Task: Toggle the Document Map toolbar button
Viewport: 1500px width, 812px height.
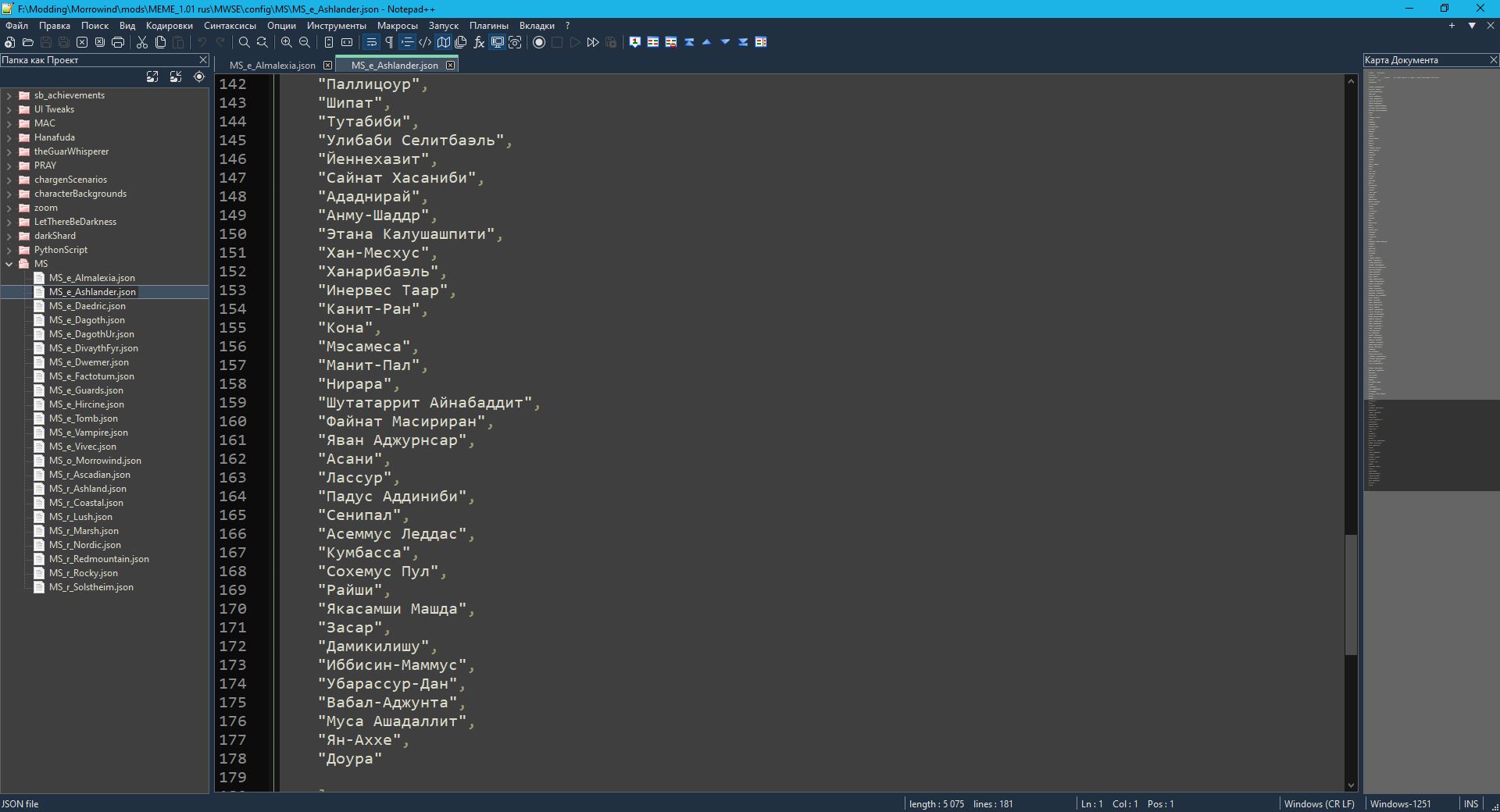Action: pyautogui.click(x=444, y=42)
